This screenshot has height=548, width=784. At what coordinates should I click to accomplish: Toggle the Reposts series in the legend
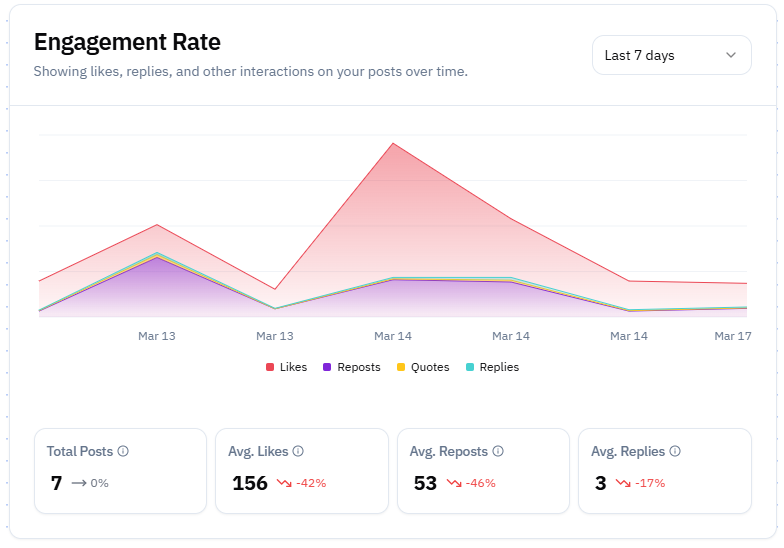coord(352,367)
